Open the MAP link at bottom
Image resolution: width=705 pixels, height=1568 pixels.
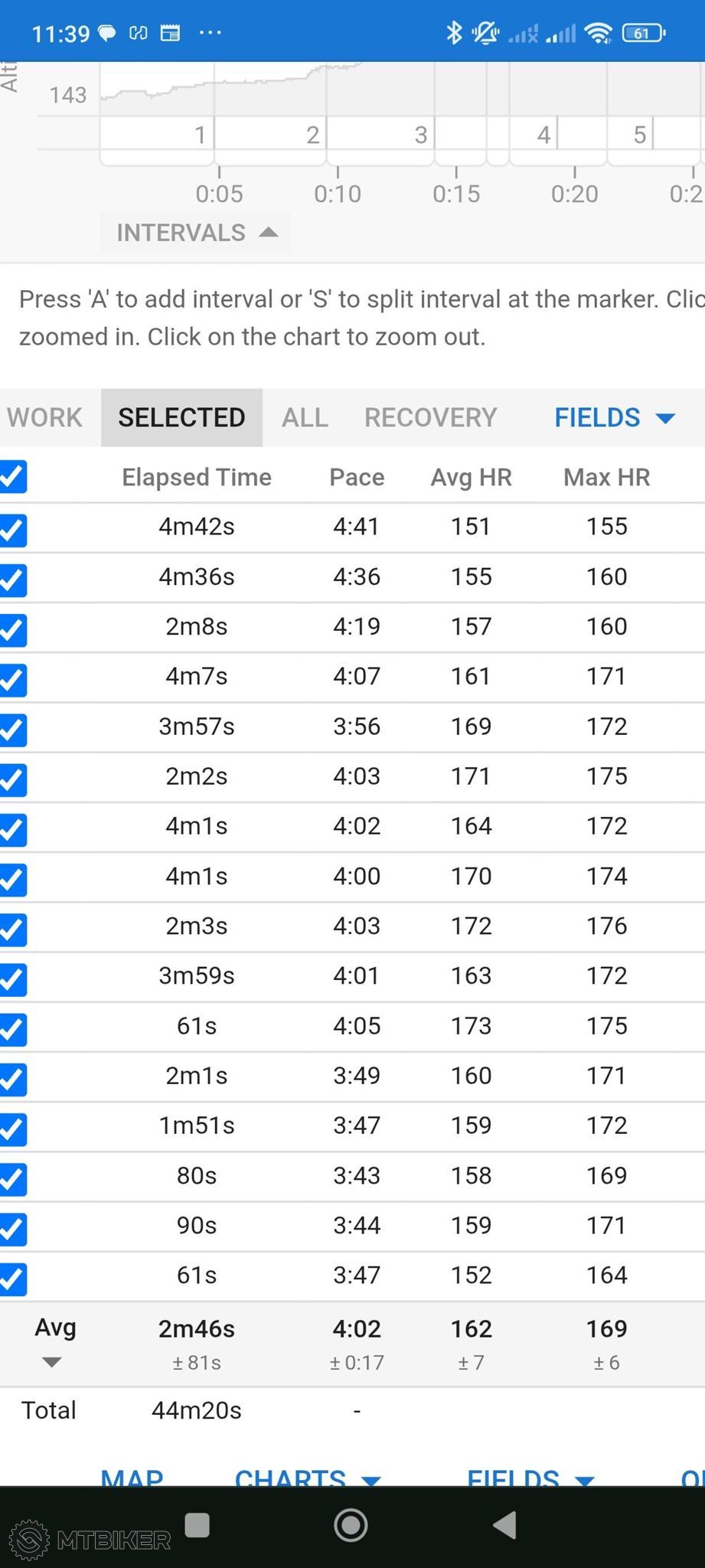pyautogui.click(x=132, y=1476)
